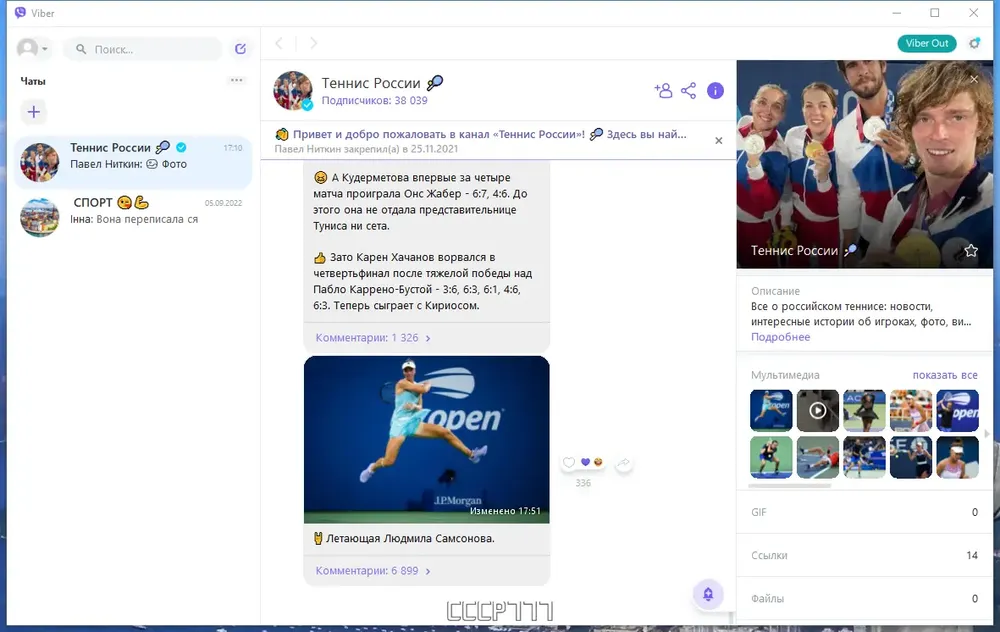Viewport: 1000px width, 632px height.
Task: Expand the Чаты three-dots menu
Action: coord(237,80)
